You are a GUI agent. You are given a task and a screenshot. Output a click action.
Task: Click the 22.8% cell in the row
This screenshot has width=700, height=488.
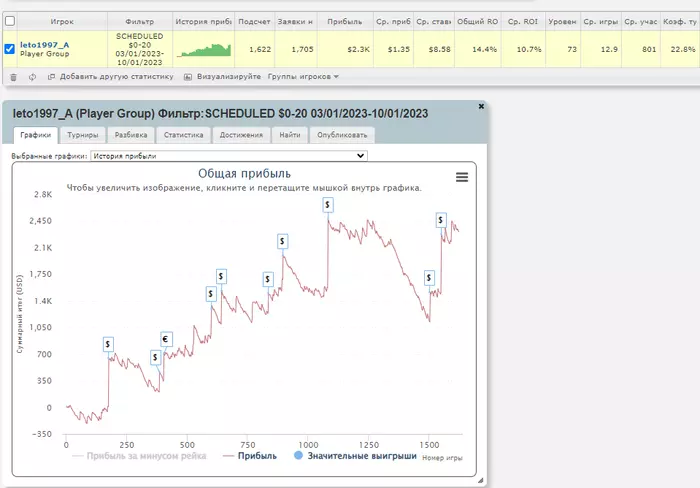[x=680, y=50]
